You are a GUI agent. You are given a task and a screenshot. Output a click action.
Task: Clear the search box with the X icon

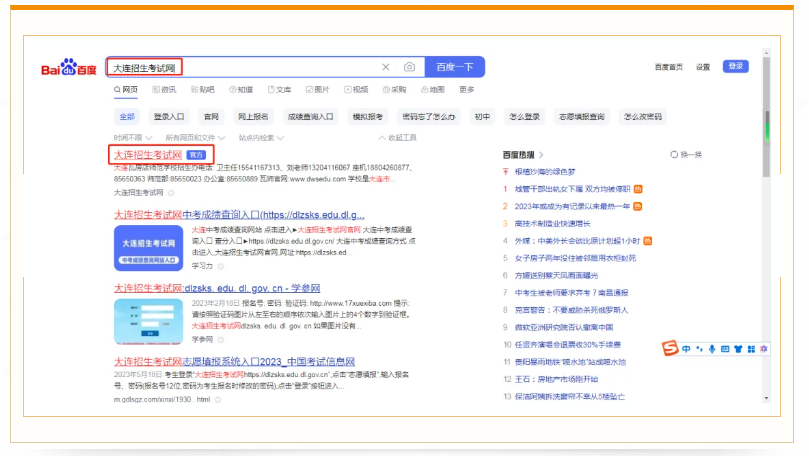pos(386,67)
